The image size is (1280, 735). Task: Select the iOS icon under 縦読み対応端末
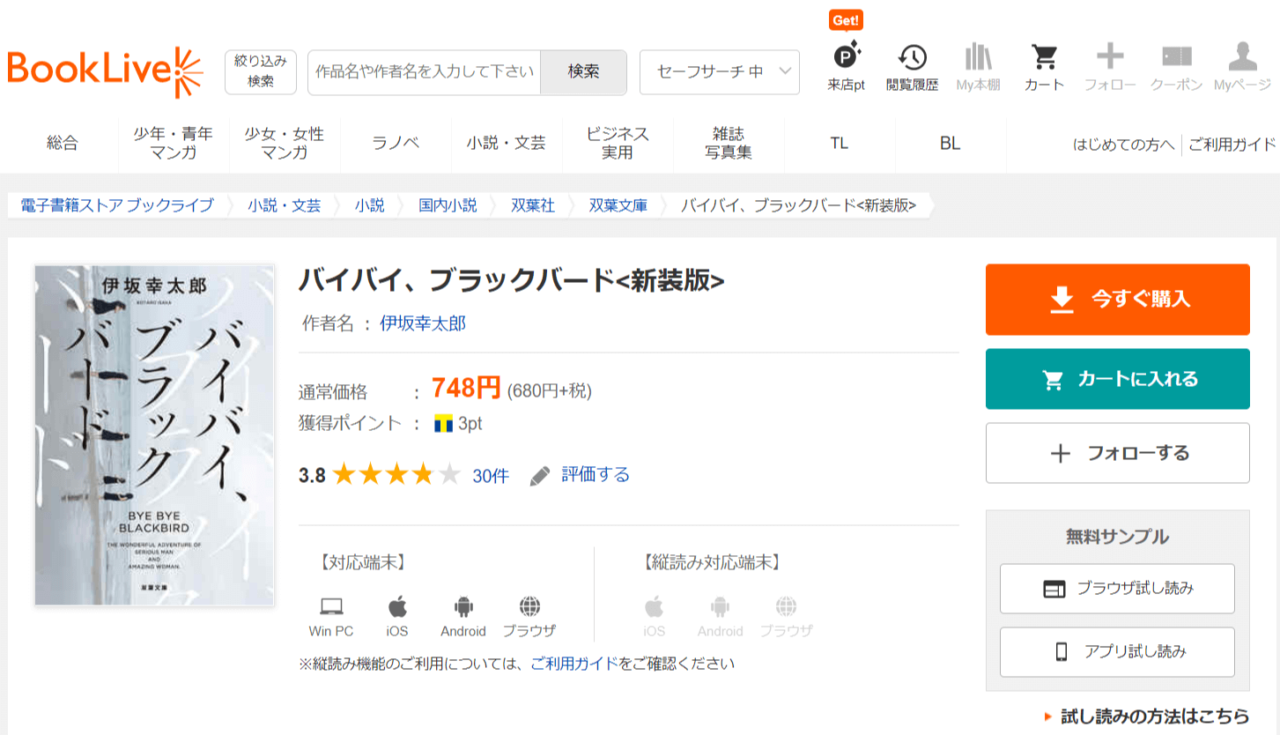coord(654,606)
